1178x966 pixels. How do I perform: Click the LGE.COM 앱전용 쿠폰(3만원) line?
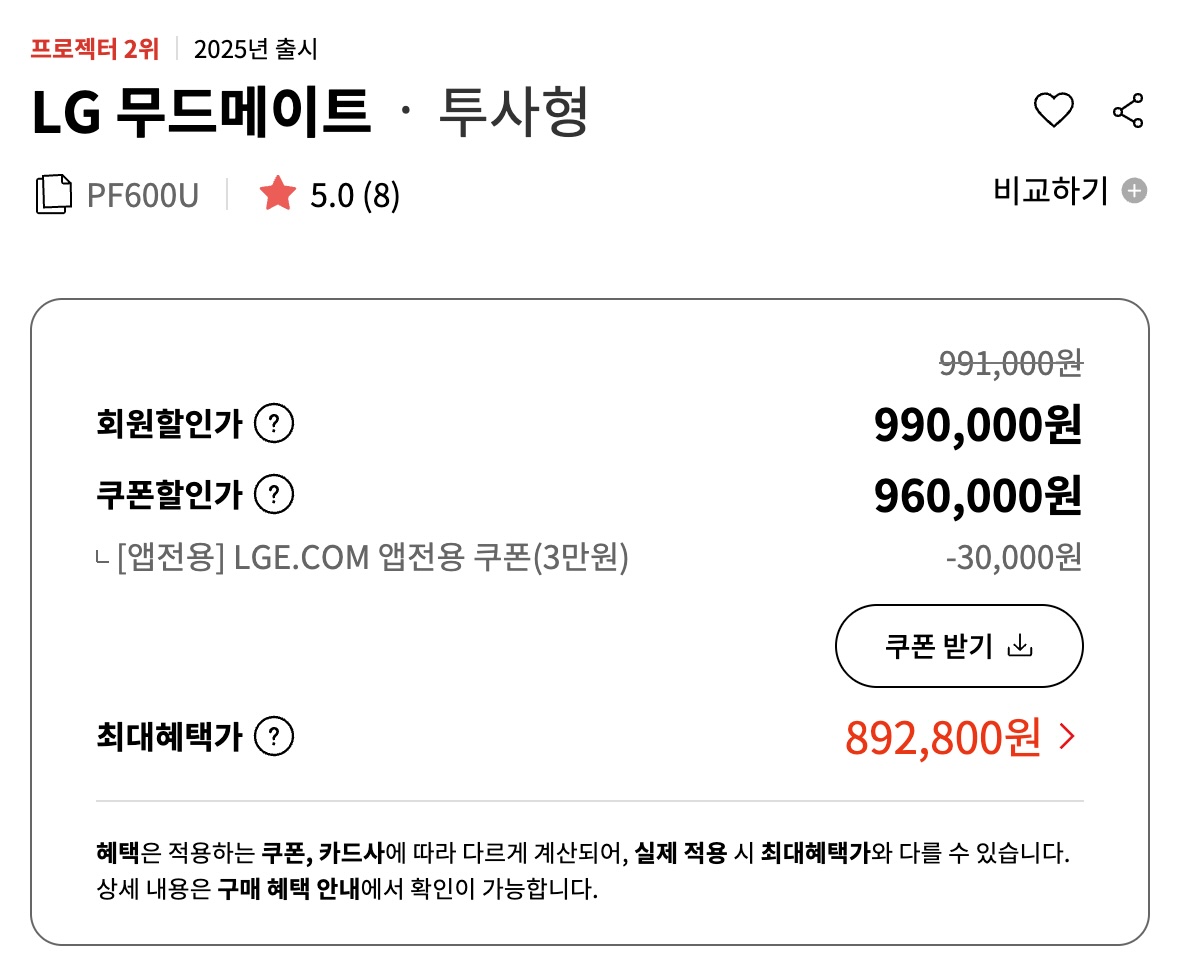[372, 557]
